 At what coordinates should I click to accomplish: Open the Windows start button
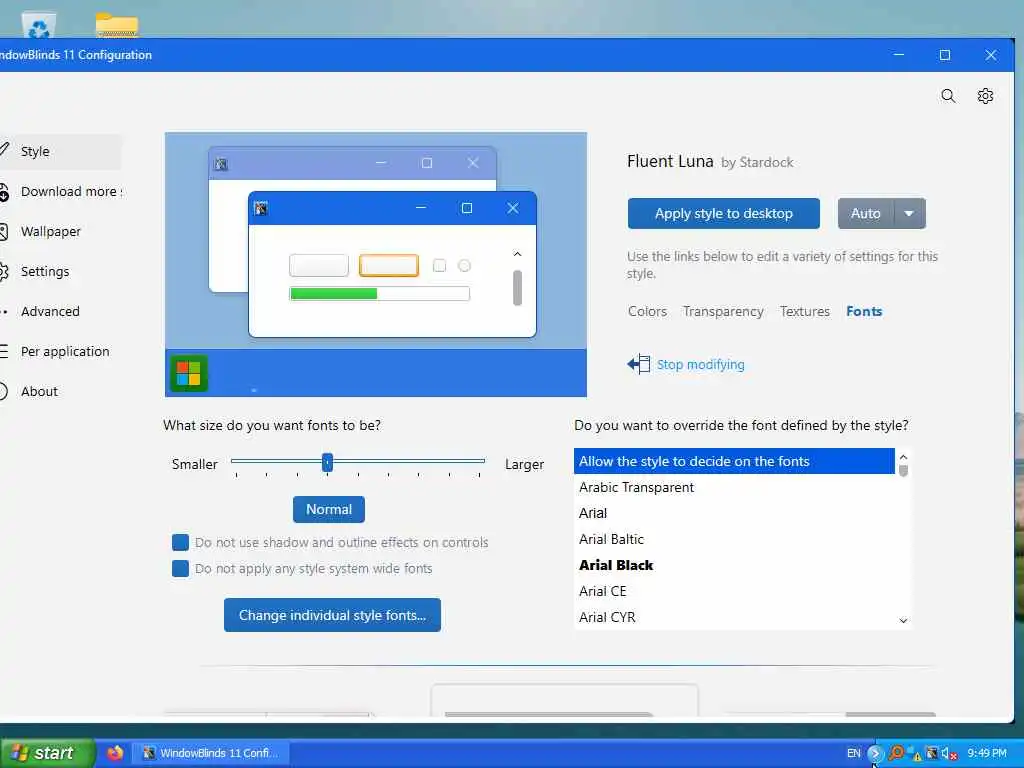click(x=47, y=753)
